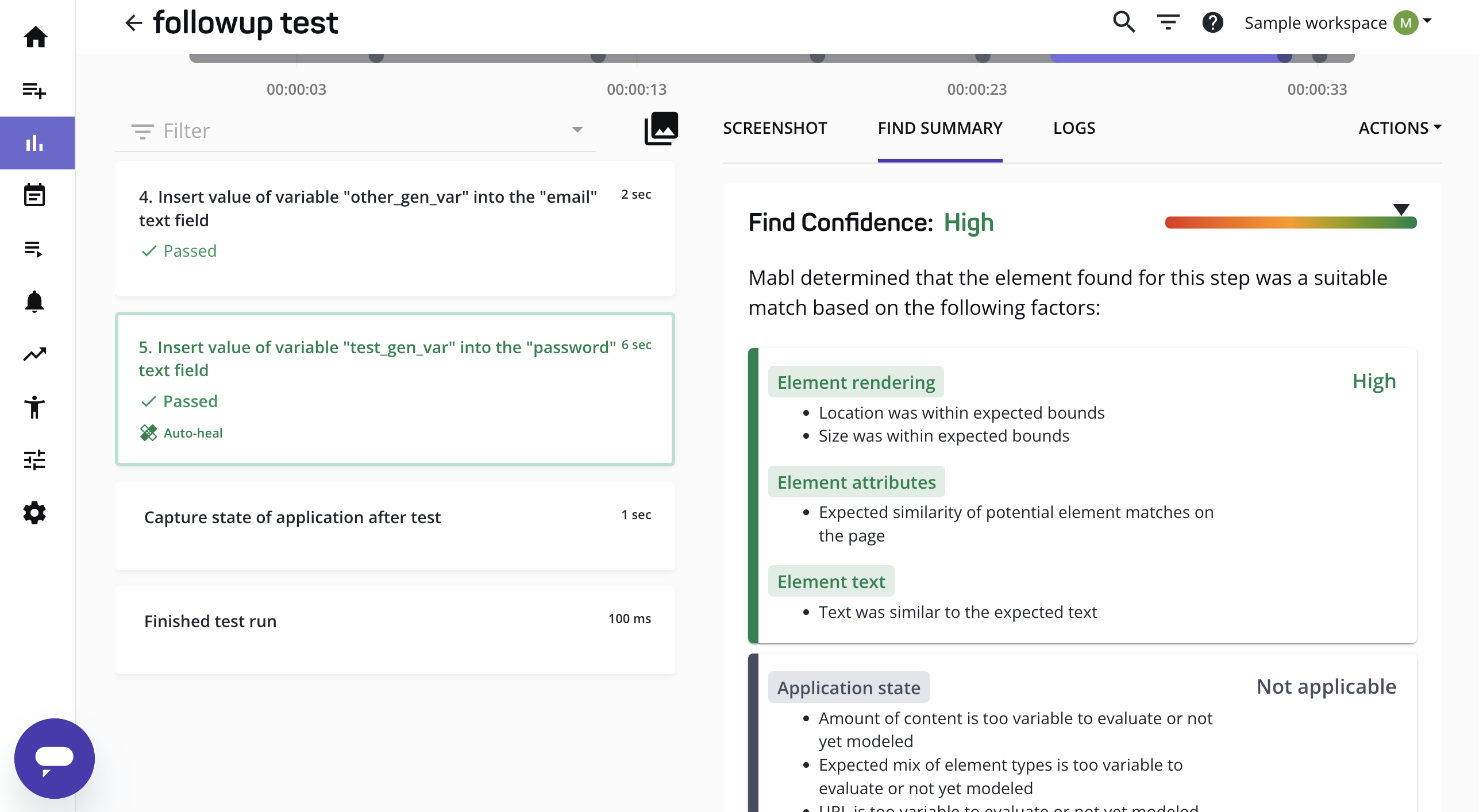
Task: Go to the home dashboard icon
Action: pyautogui.click(x=36, y=37)
